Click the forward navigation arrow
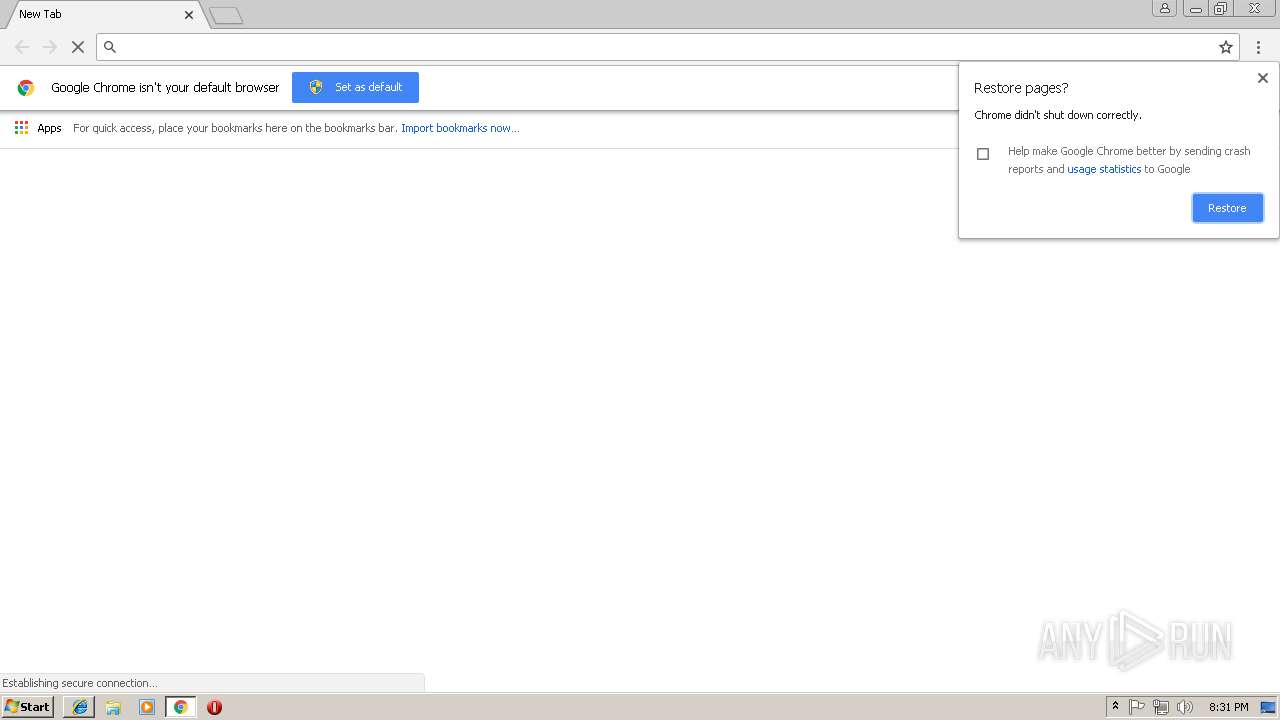The image size is (1280, 720). [50, 47]
